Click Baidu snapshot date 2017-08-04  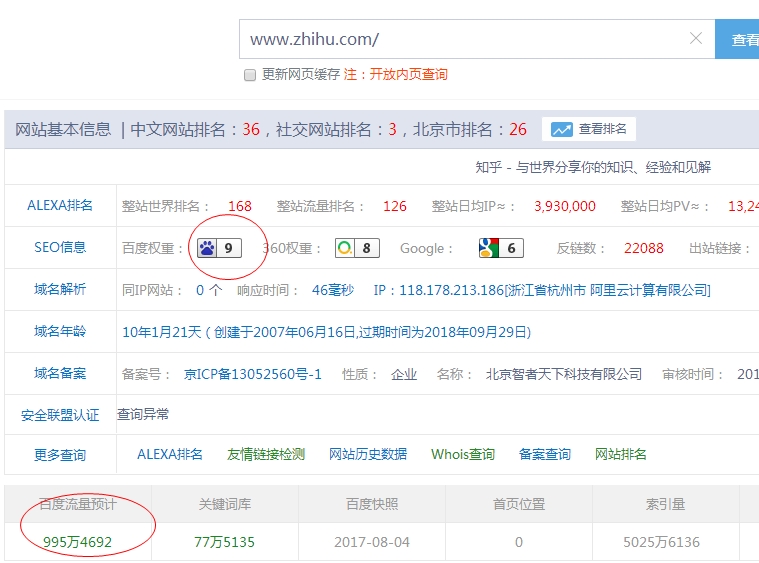point(372,542)
